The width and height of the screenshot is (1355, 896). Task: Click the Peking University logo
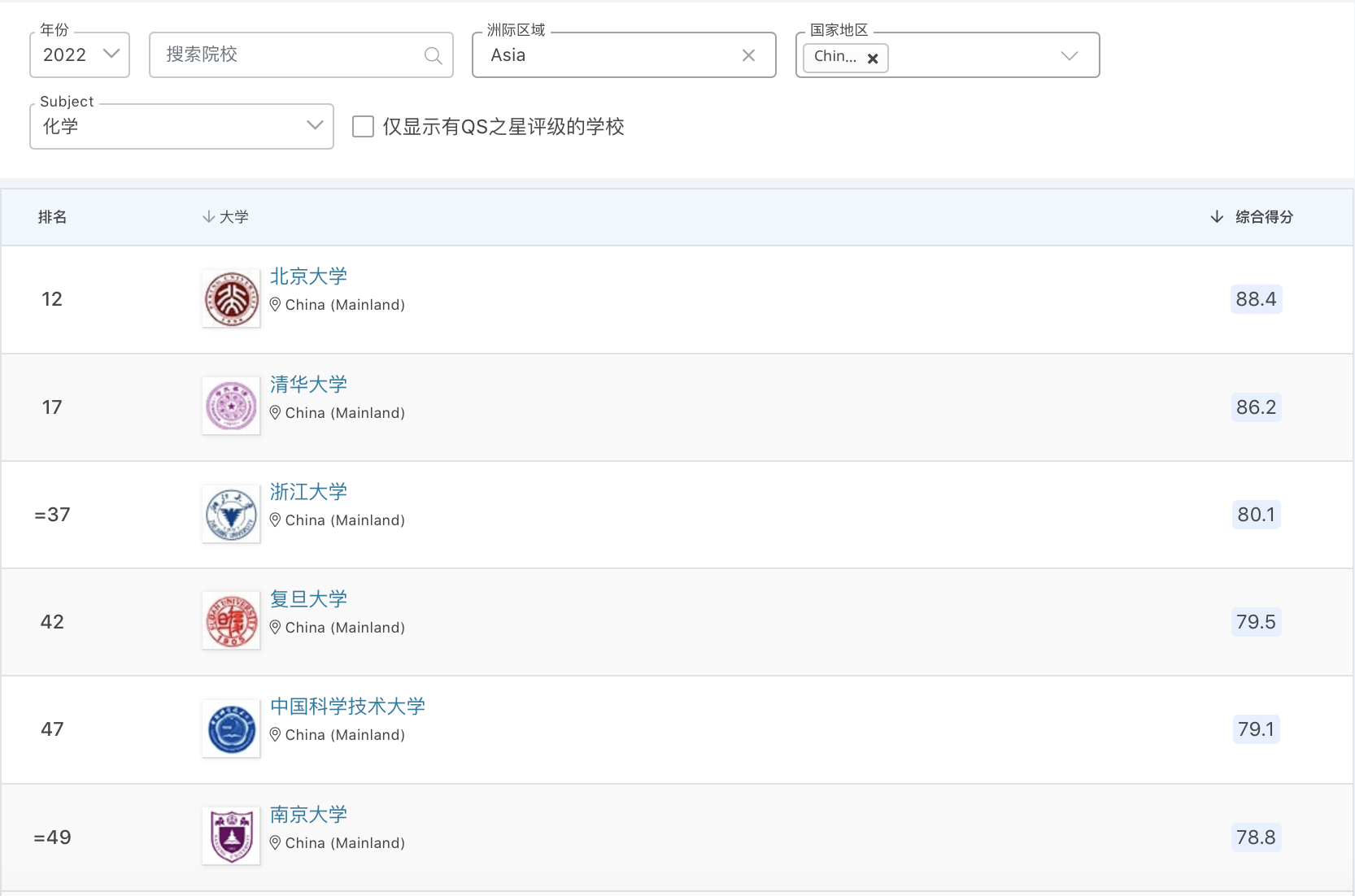coord(231,299)
